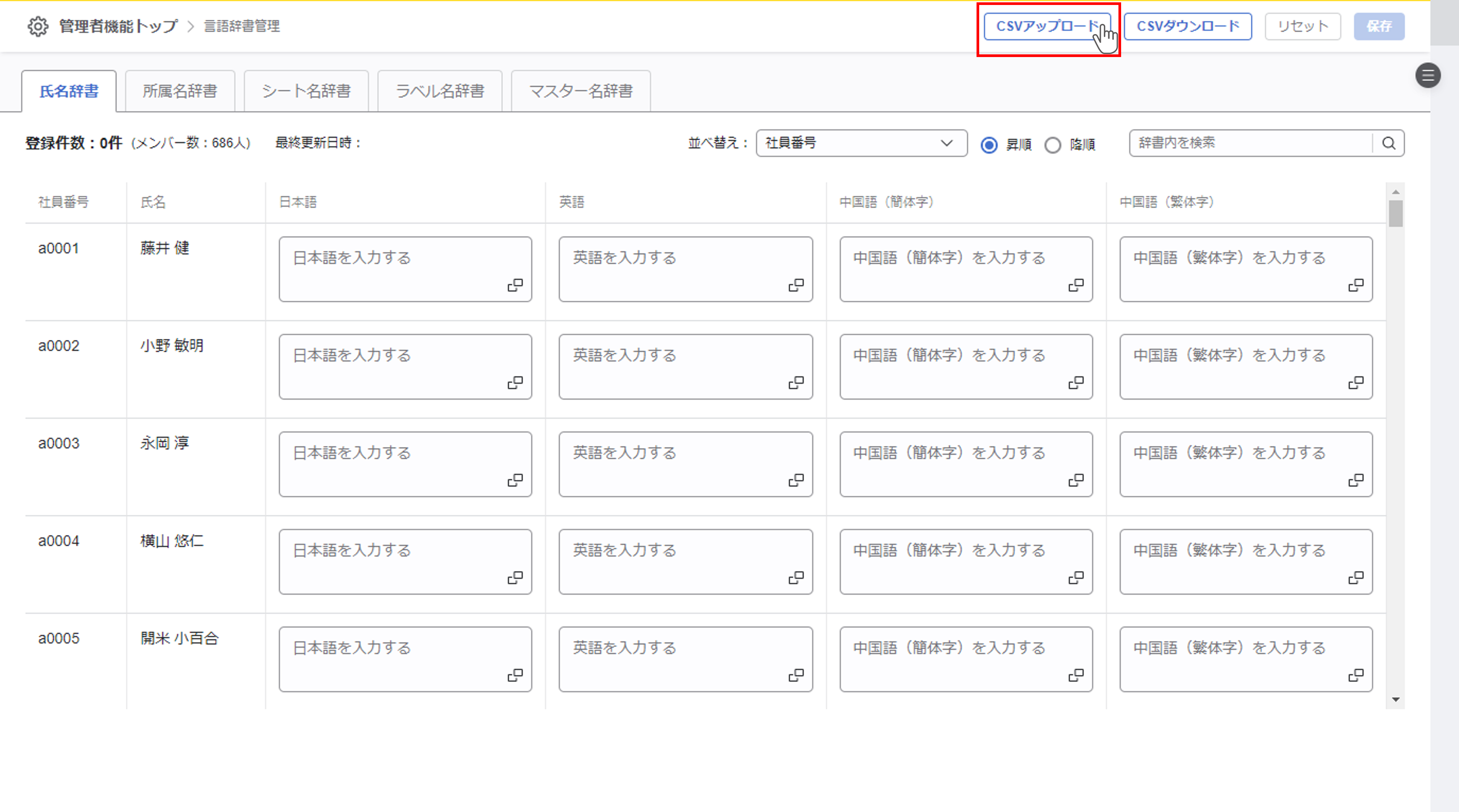Image resolution: width=1459 pixels, height=812 pixels.
Task: Switch to the ラベル名辞書 tab
Action: pos(439,91)
